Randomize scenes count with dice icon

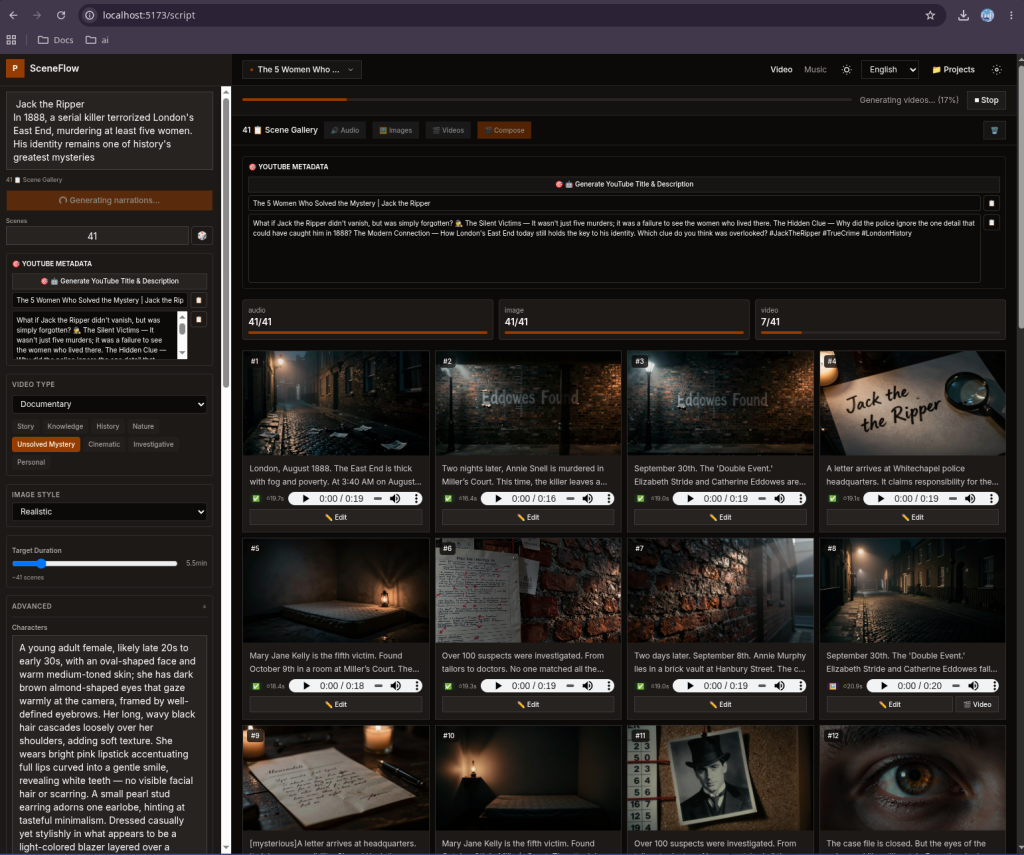(202, 236)
